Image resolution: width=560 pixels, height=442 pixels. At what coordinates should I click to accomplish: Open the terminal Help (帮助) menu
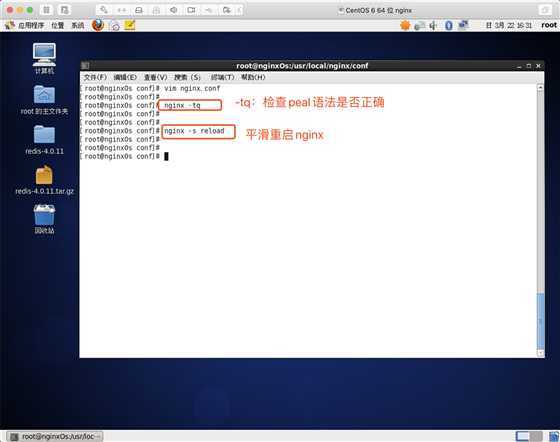tap(253, 77)
